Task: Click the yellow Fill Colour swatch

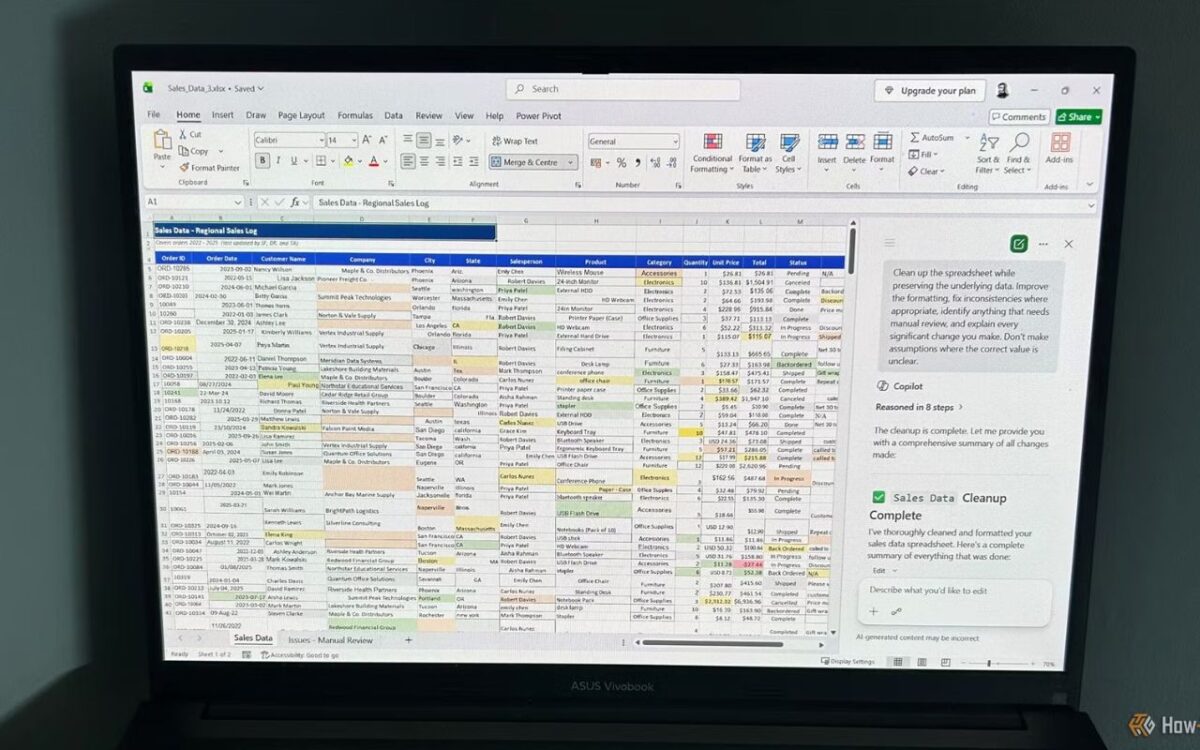Action: [x=348, y=161]
